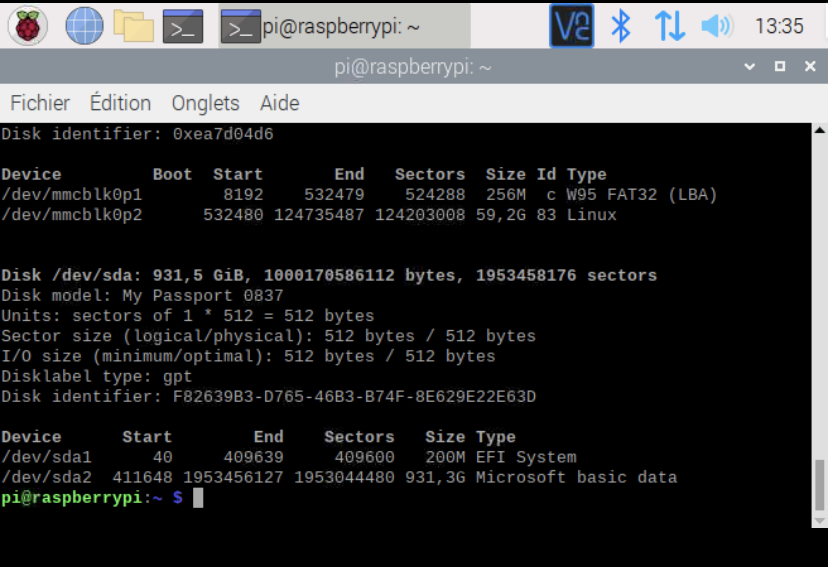Viewport: 828px width, 567px height.
Task: Open the file manager folders icon
Action: click(133, 25)
